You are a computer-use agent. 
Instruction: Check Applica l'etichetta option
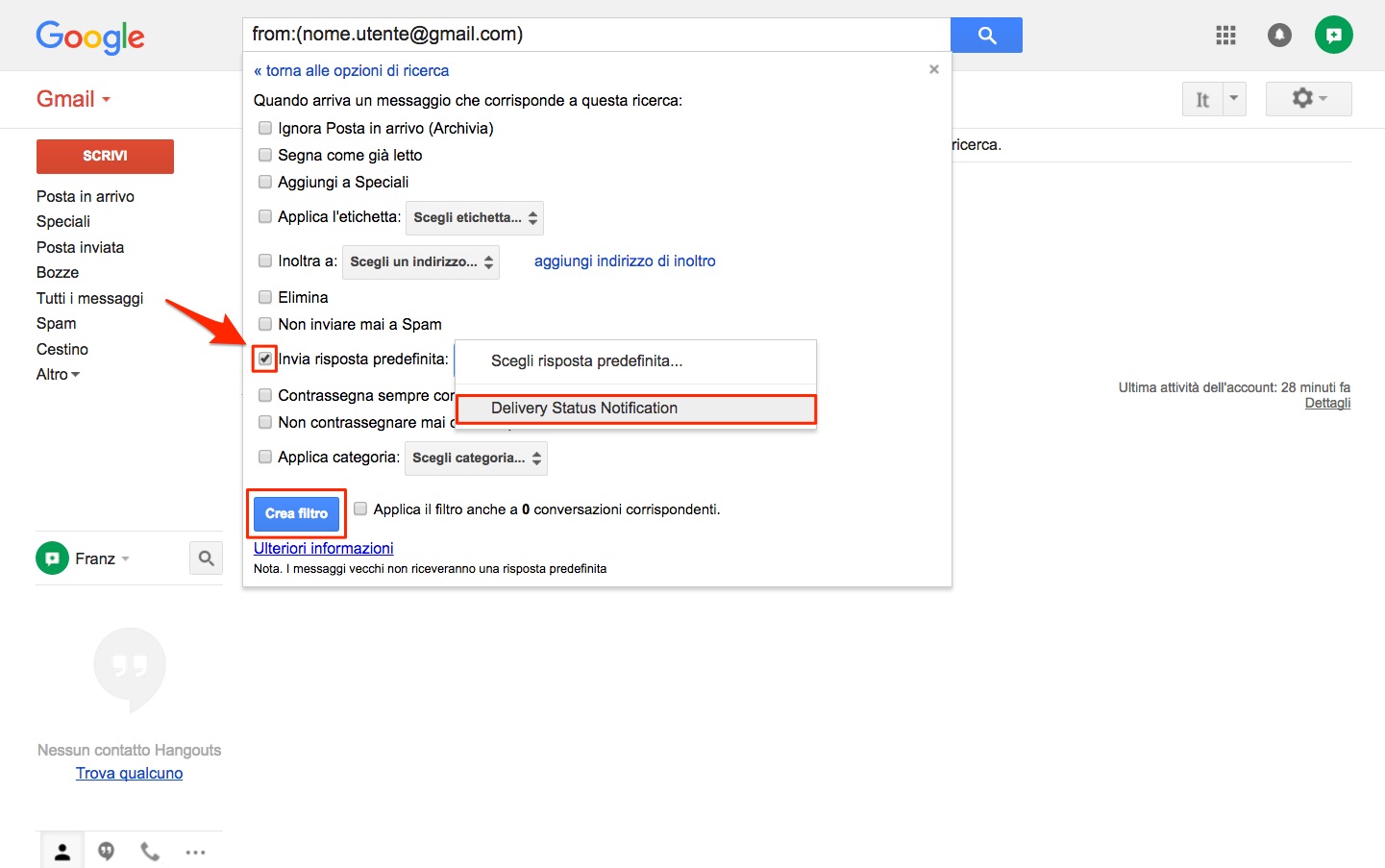(265, 216)
